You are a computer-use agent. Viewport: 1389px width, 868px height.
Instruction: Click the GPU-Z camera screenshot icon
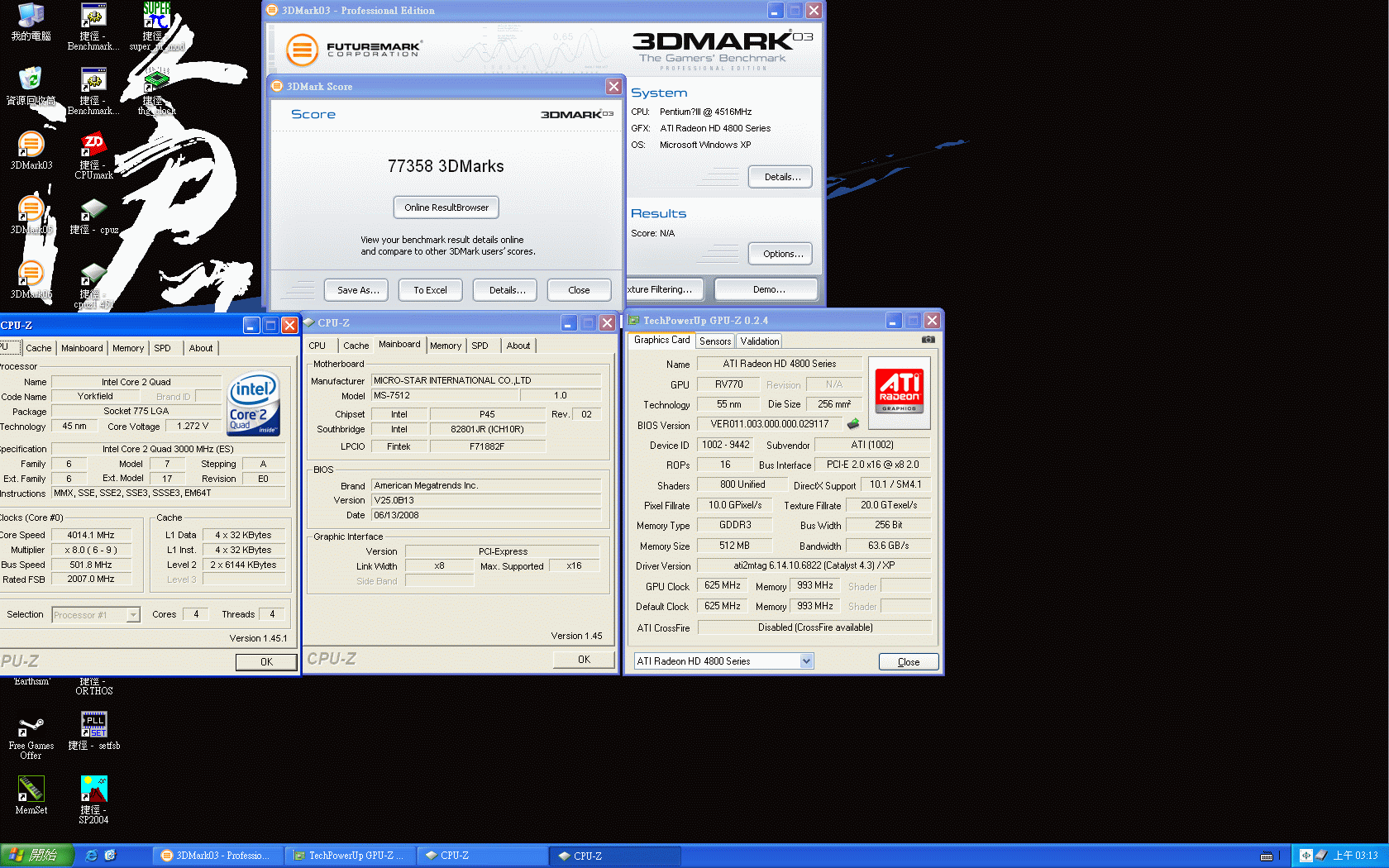(x=928, y=340)
